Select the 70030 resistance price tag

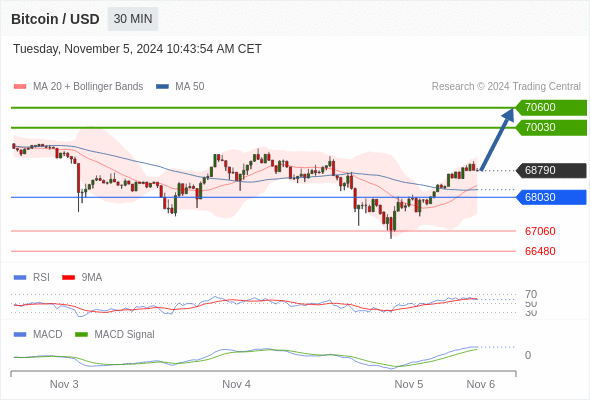click(x=551, y=128)
